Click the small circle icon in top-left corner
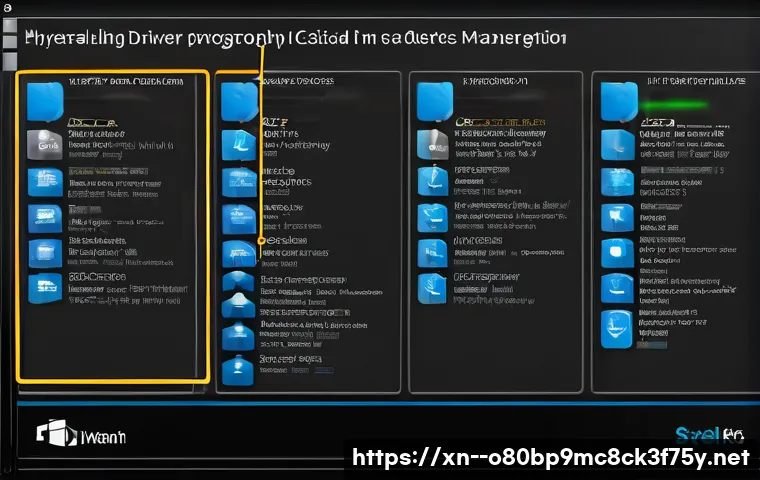The height and width of the screenshot is (480, 760). (7, 8)
